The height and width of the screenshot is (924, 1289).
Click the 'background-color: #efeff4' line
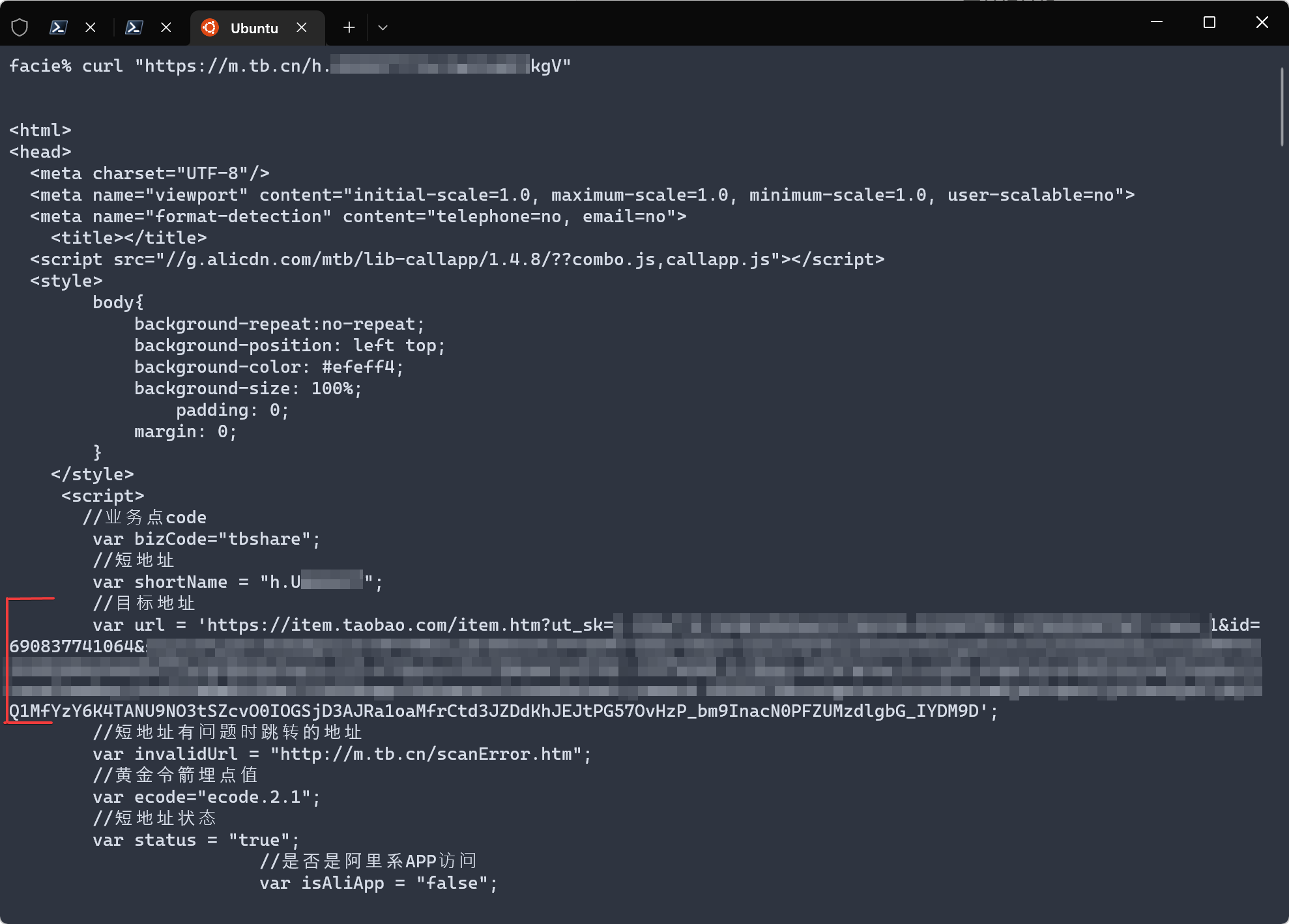tap(269, 367)
